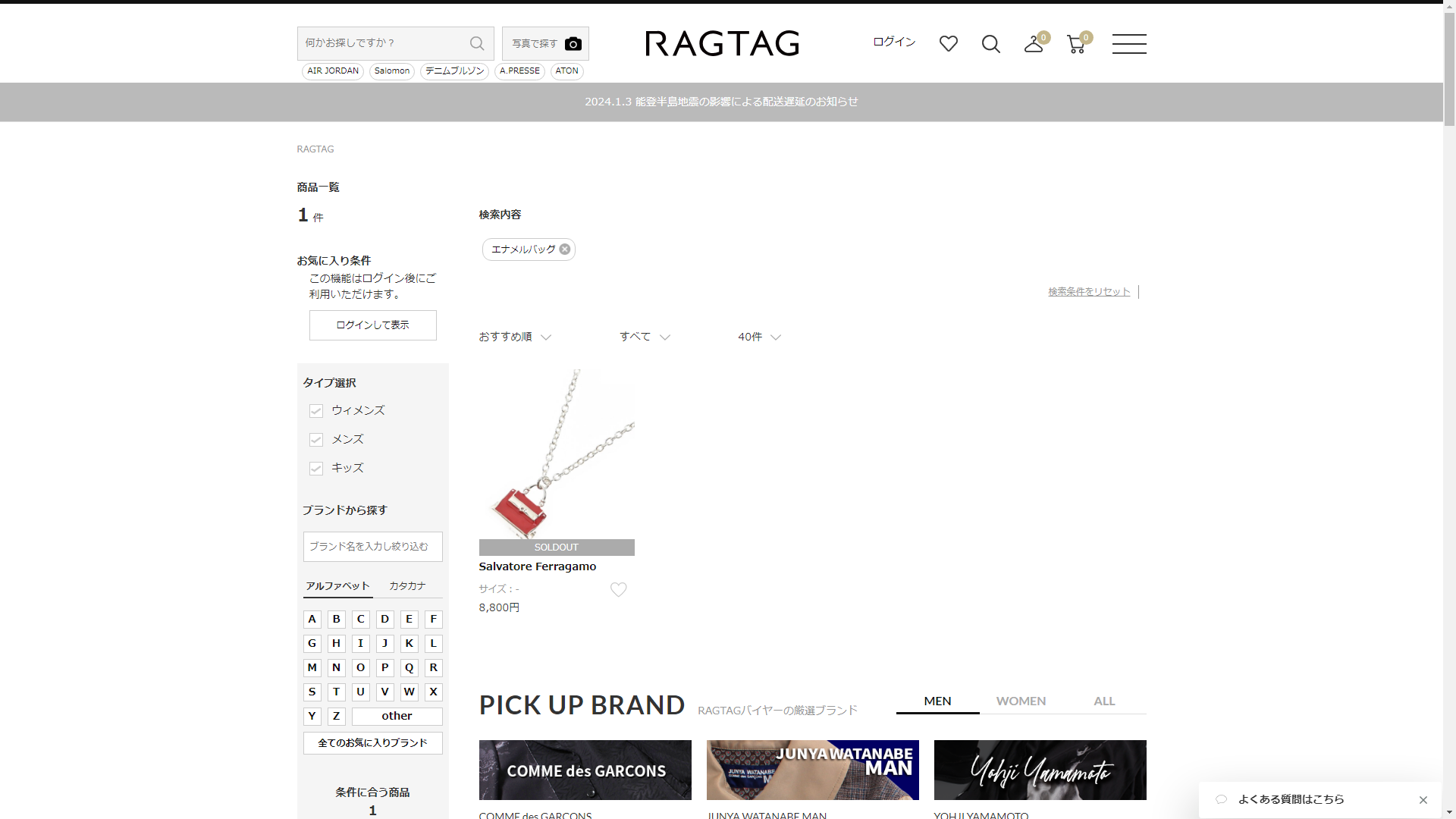Click the brand name filter input field

pyautogui.click(x=372, y=547)
